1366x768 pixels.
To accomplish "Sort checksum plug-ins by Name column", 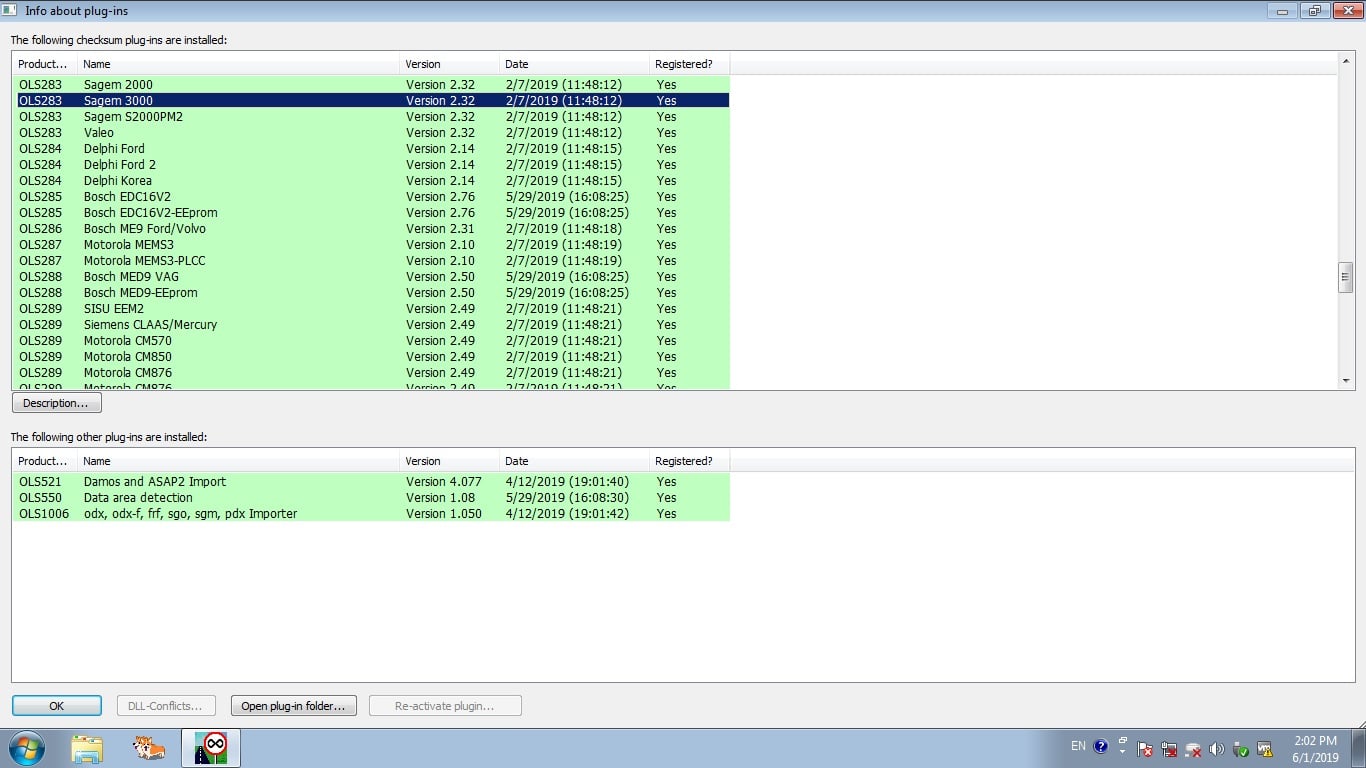I will click(238, 64).
